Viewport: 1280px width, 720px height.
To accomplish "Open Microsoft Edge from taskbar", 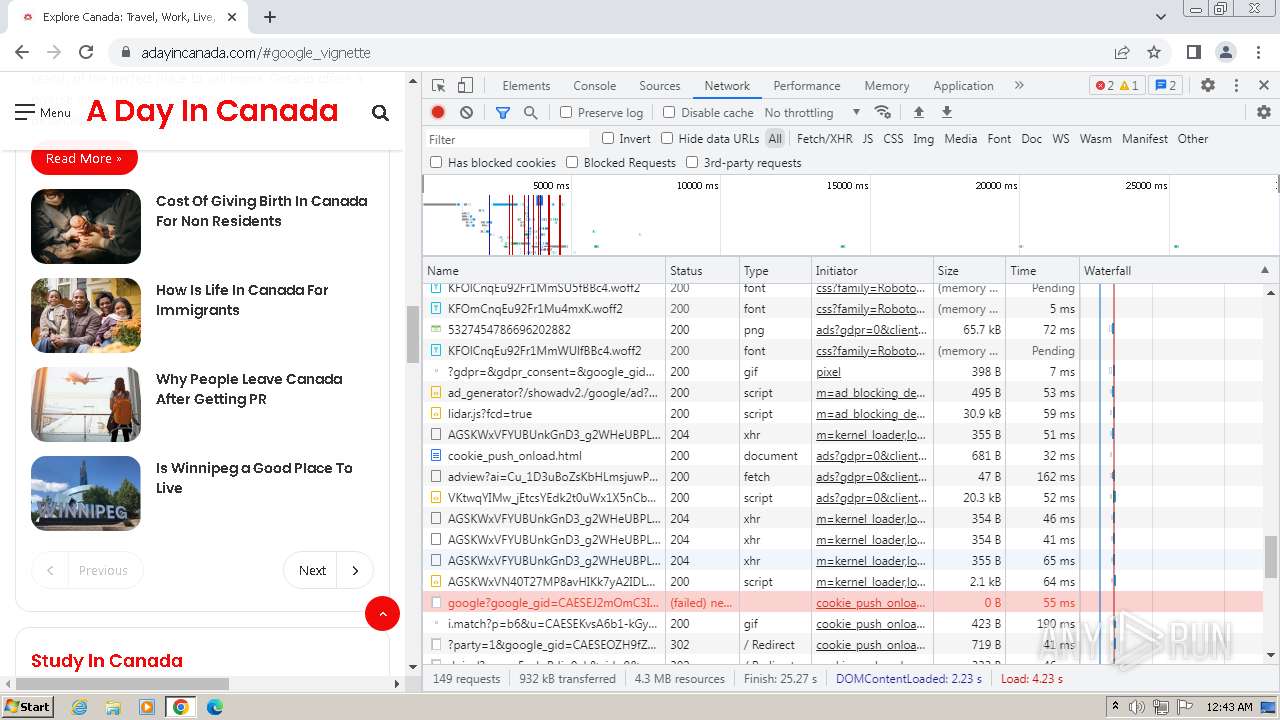I will (215, 707).
